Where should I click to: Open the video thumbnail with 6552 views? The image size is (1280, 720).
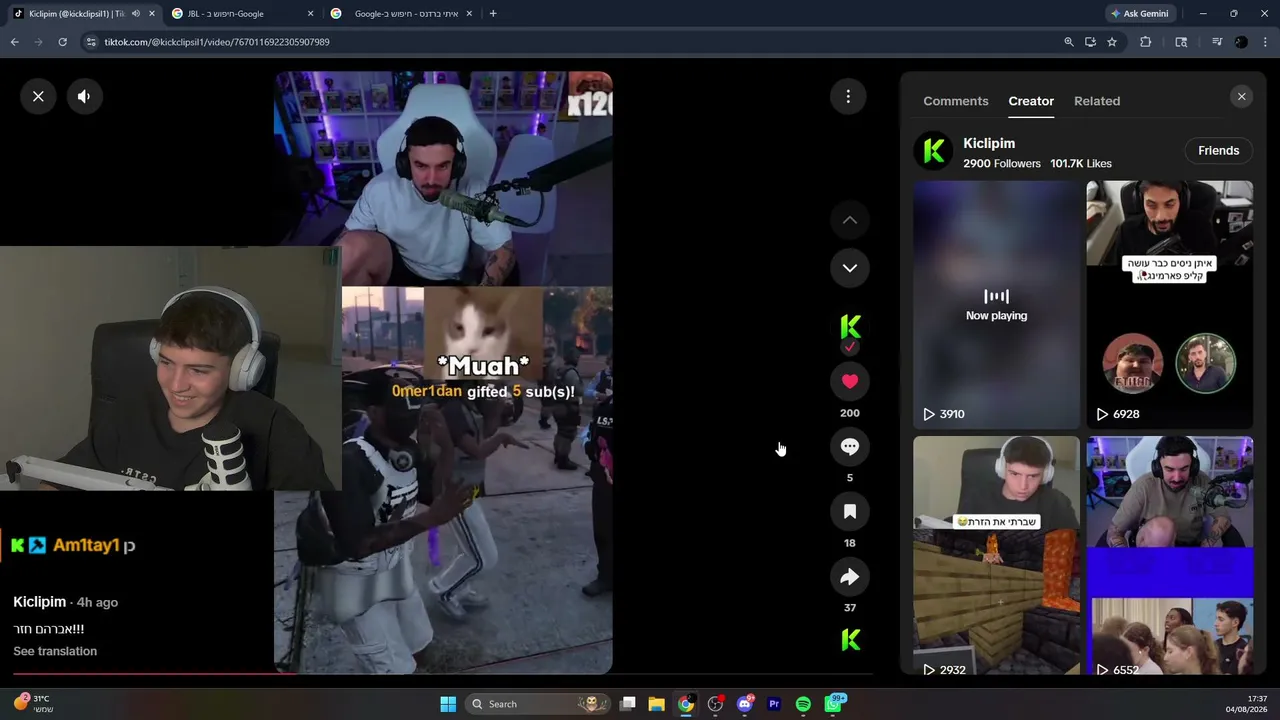tap(1170, 556)
